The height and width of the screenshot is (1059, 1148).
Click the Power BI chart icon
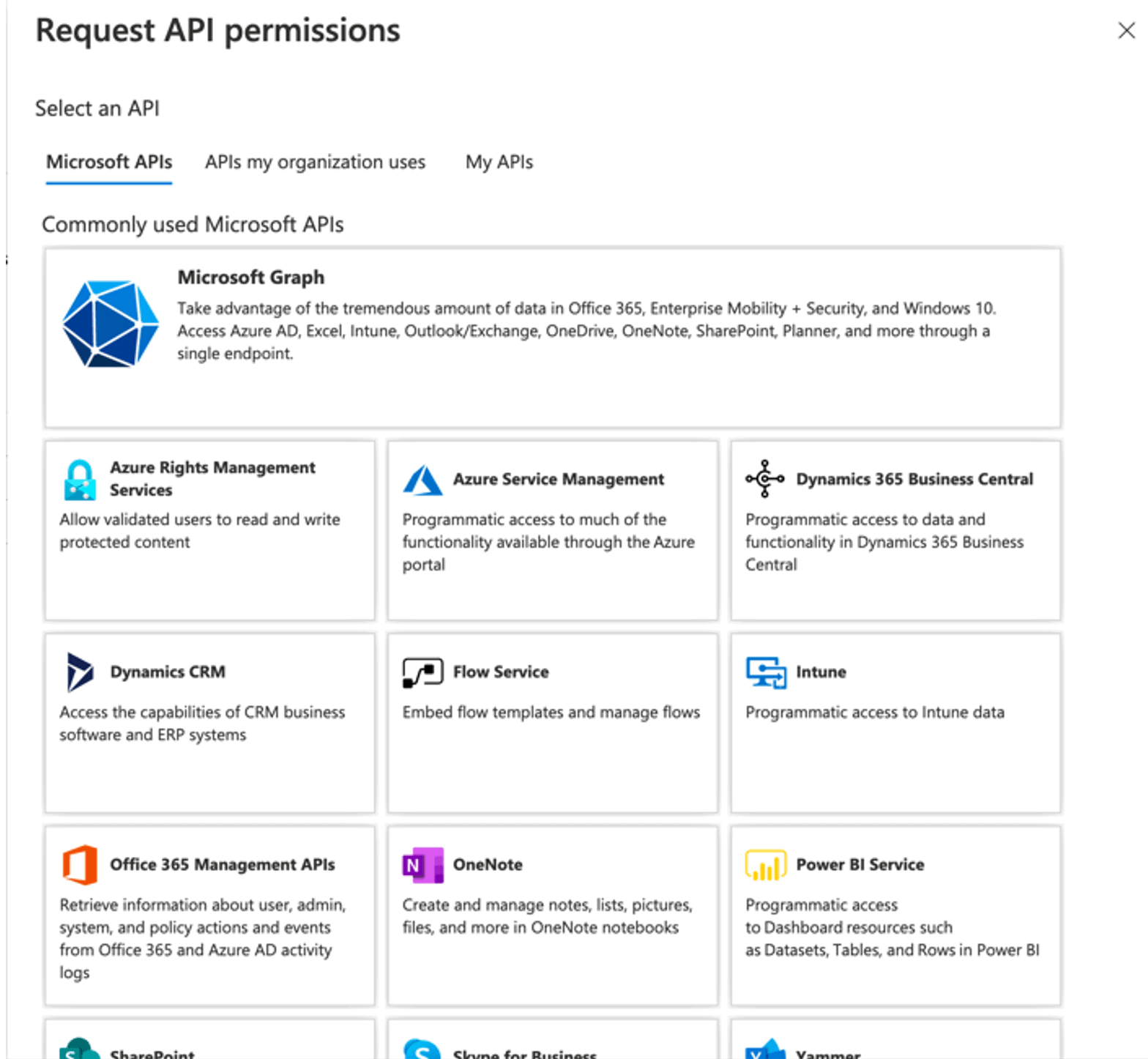(765, 865)
